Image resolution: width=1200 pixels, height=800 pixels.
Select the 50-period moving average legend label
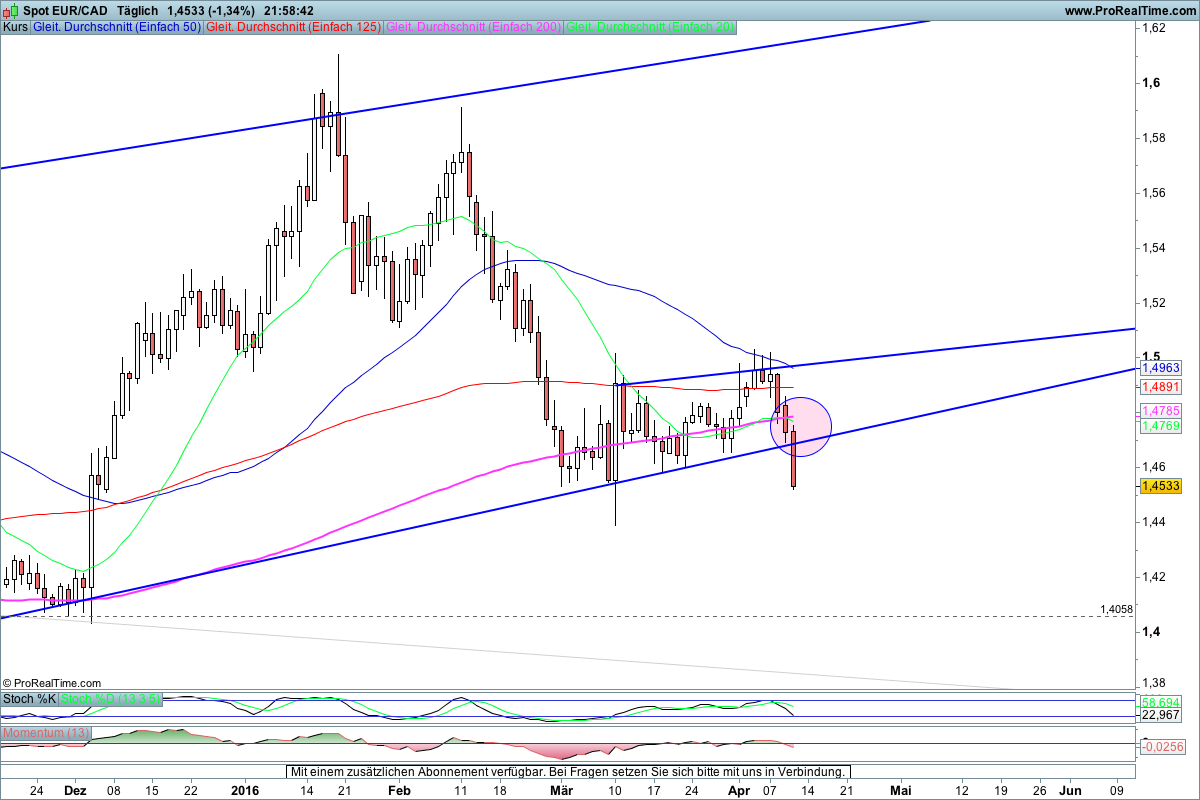[x=116, y=27]
